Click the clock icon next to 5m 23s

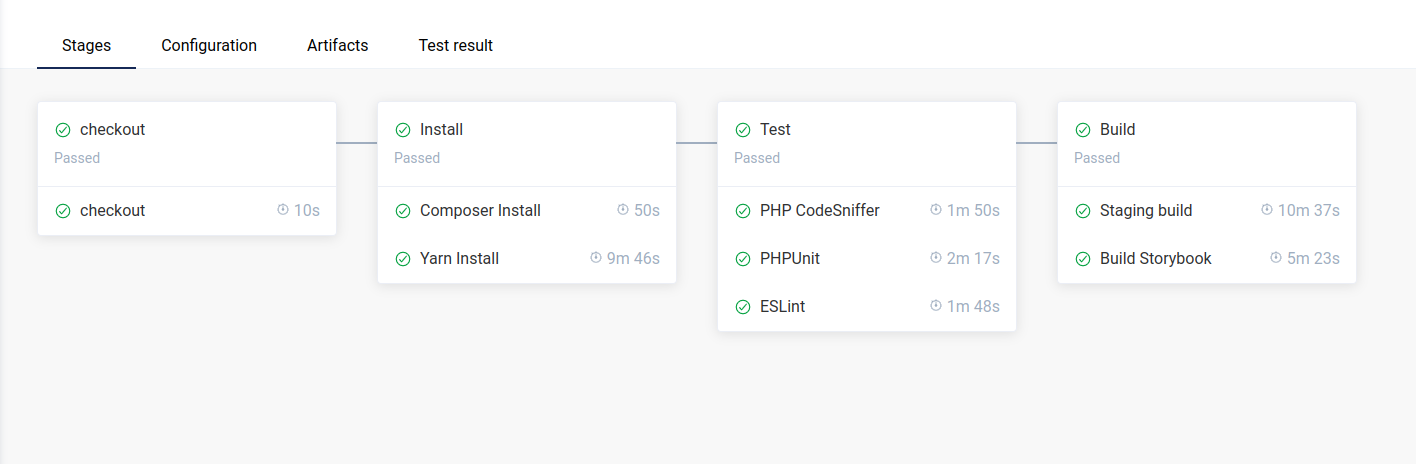click(1276, 258)
